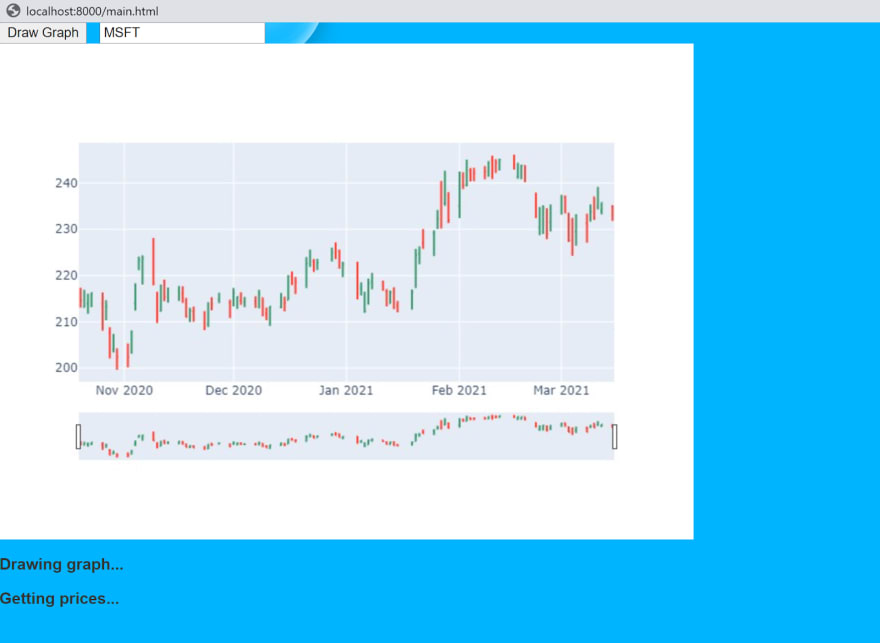Screen dimensions: 880x643
Task: Click the 210 y-axis label
Action: [x=66, y=322]
